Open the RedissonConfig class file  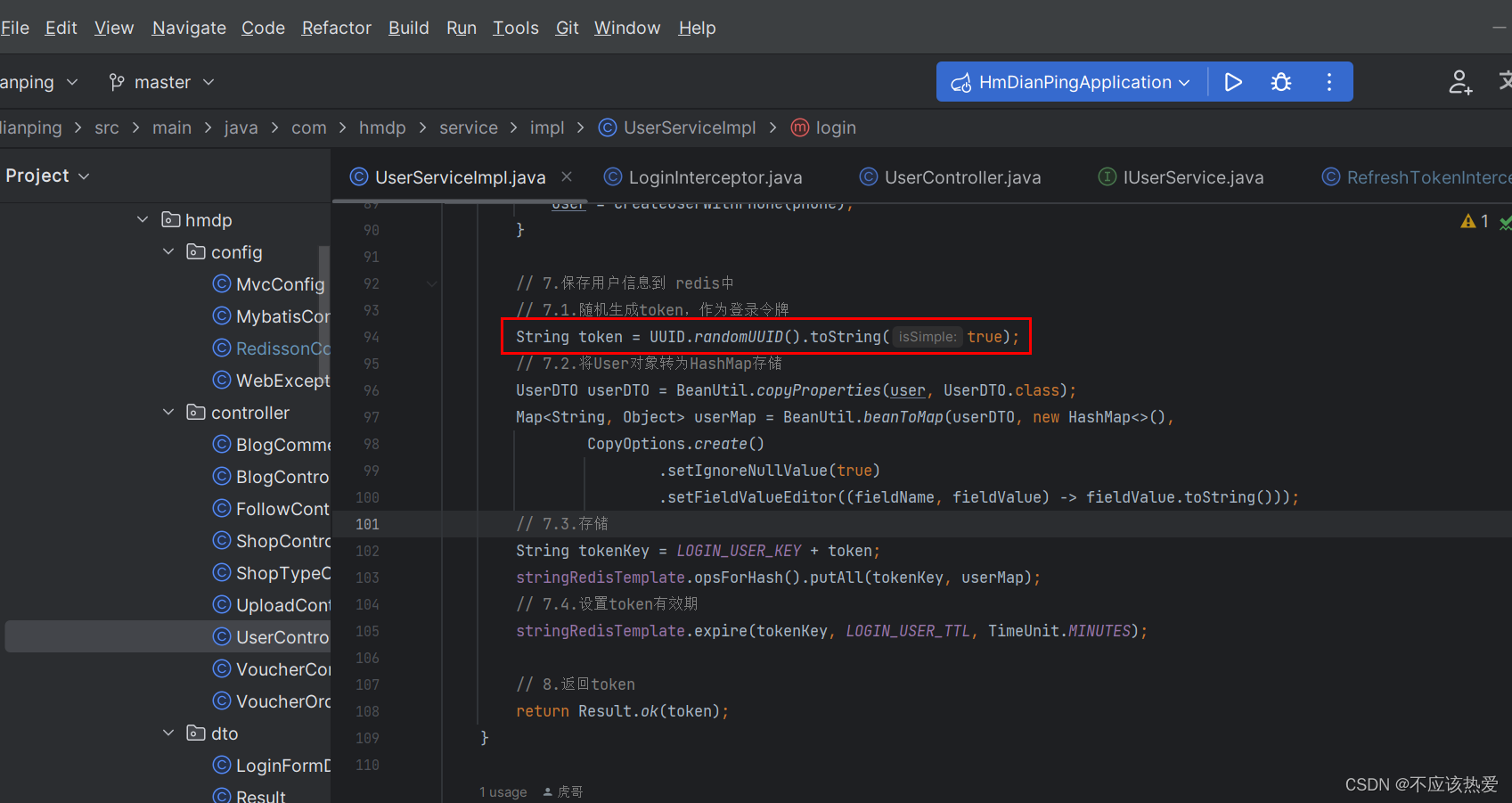272,348
